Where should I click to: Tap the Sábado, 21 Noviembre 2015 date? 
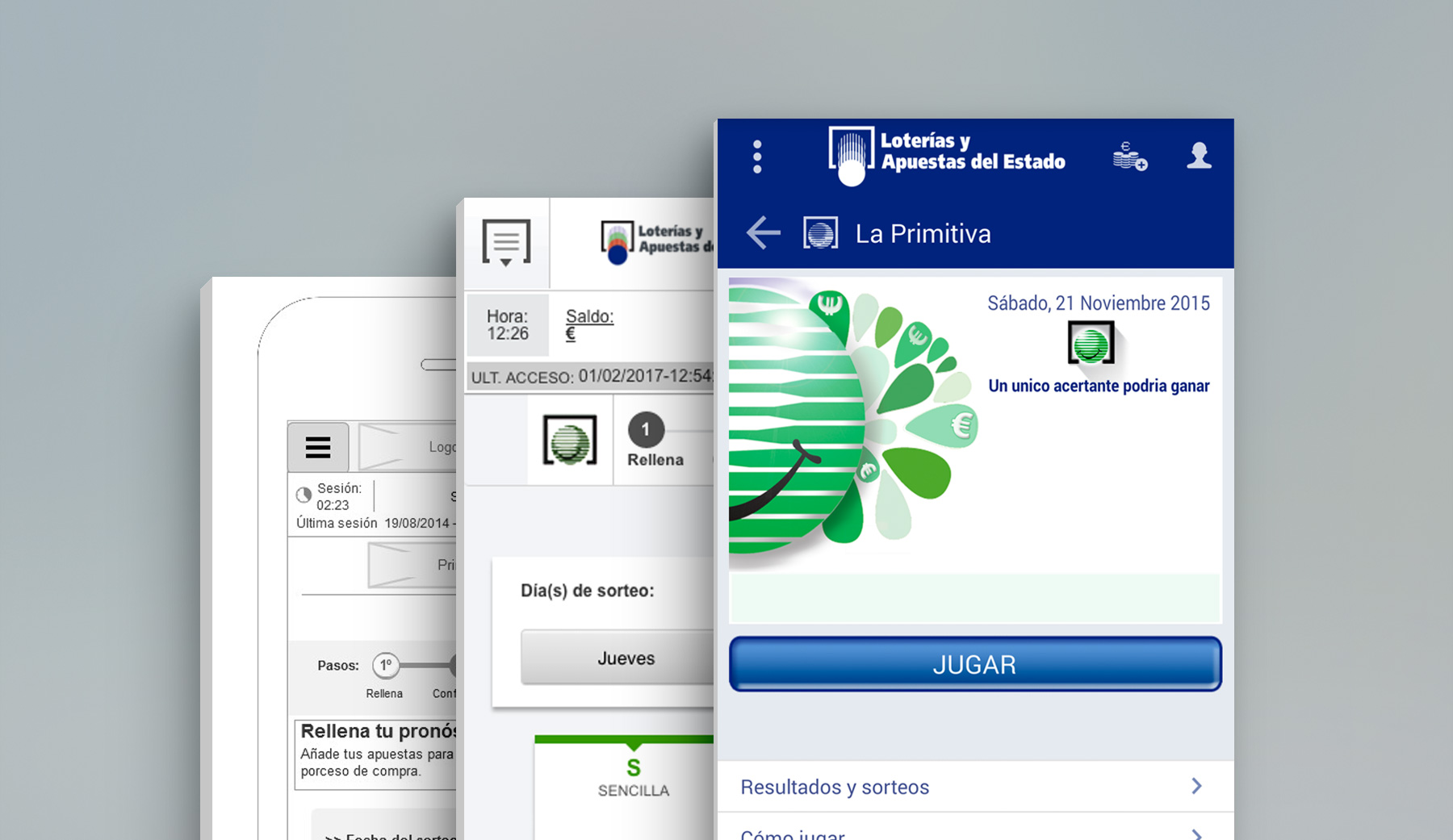pos(1099,303)
